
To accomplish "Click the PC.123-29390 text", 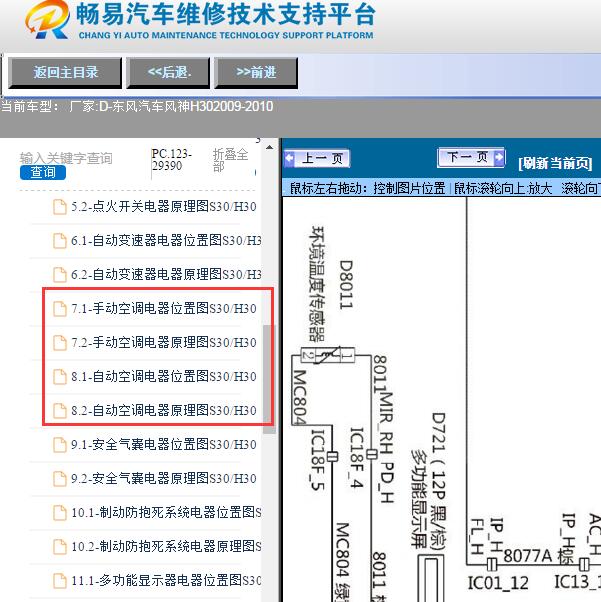I will click(171, 160).
